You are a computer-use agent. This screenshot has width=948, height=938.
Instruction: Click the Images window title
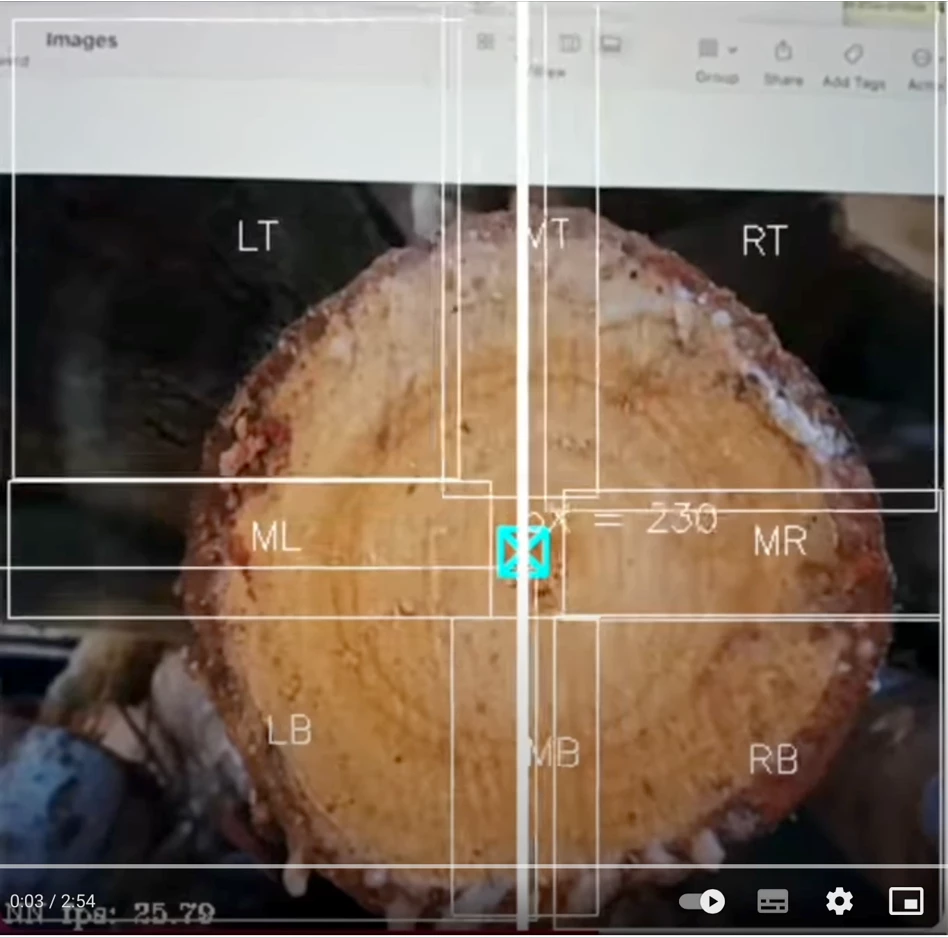(x=81, y=41)
